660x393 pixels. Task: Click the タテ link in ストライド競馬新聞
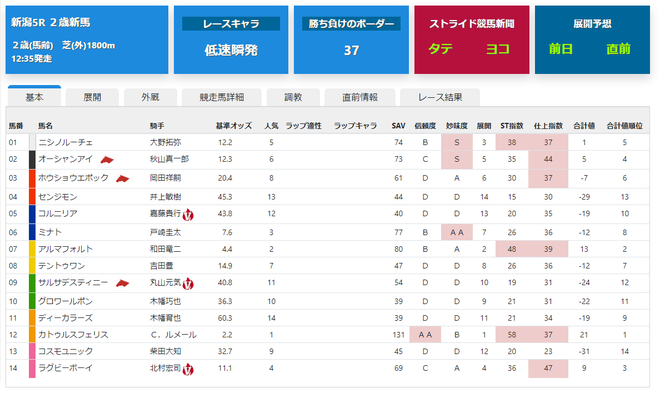[441, 49]
